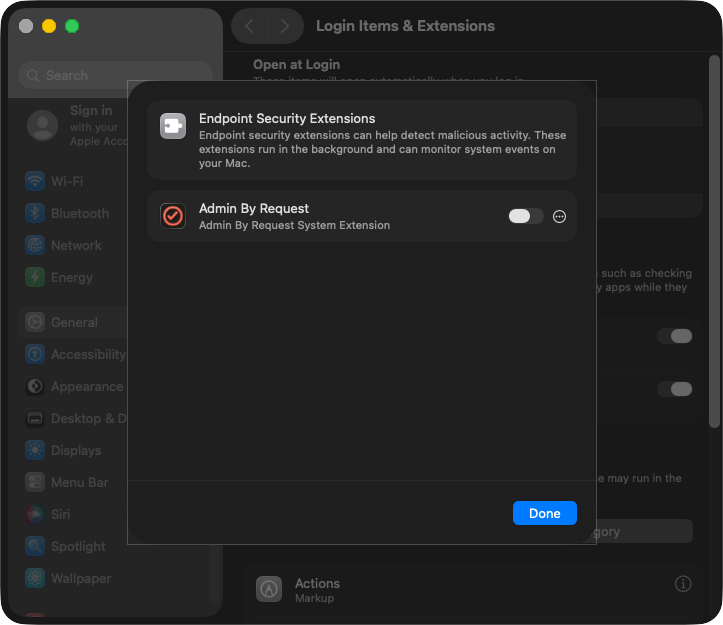
Task: Select Network in the sidebar
Action: (76, 245)
